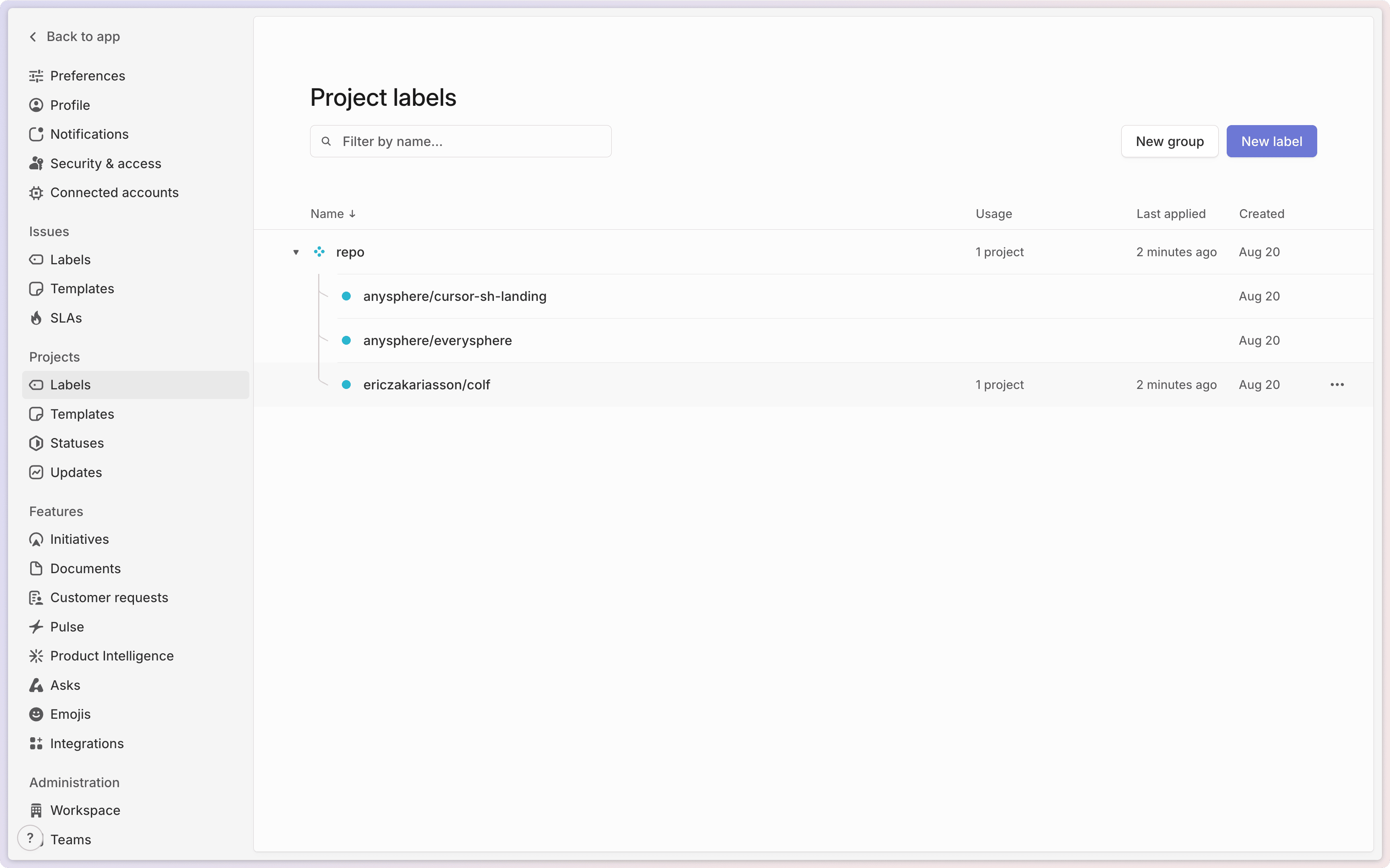Click the help question mark icon
Viewport: 1390px width, 868px height.
(x=30, y=837)
